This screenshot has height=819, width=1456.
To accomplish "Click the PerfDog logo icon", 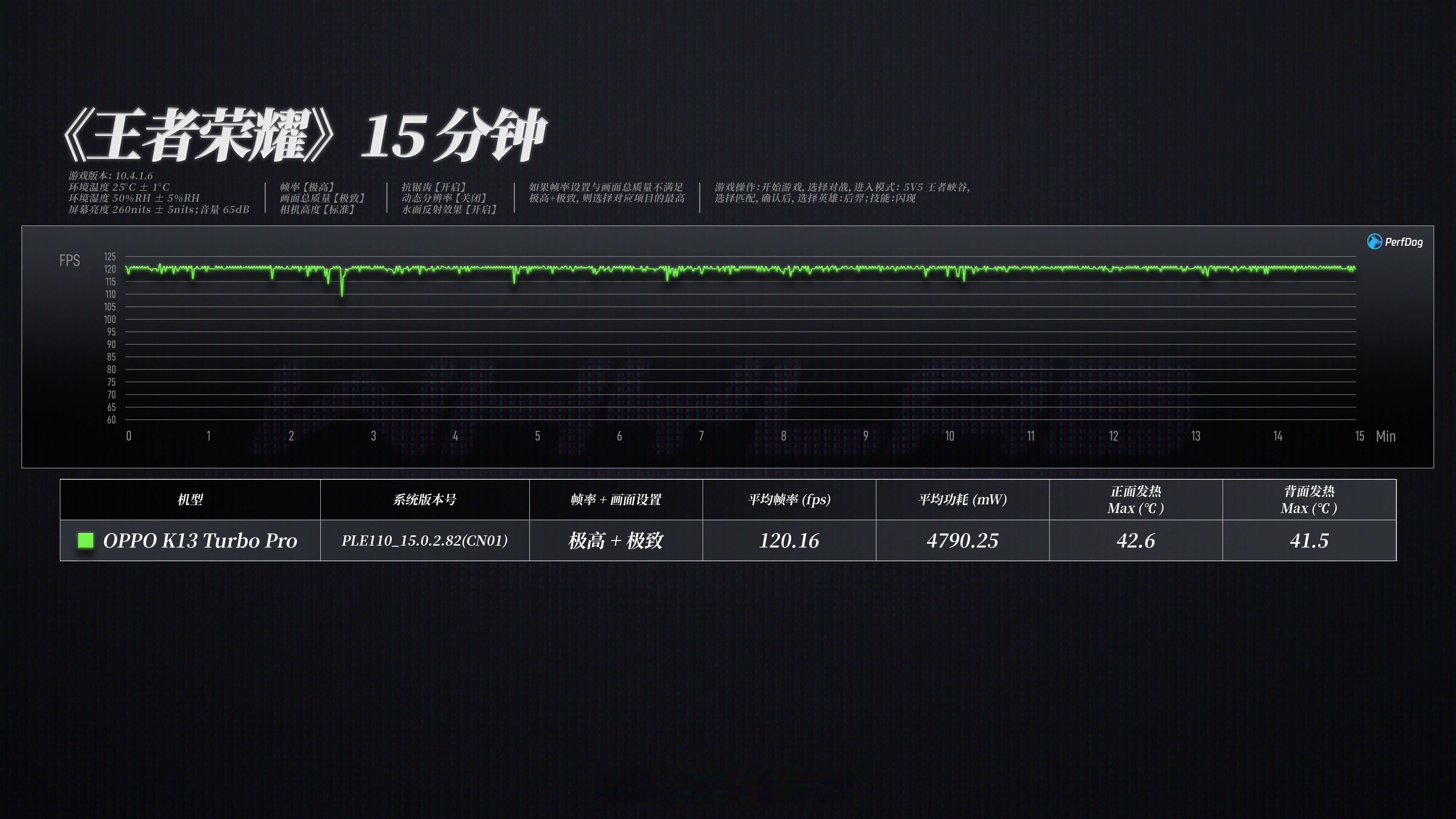I will [1374, 242].
